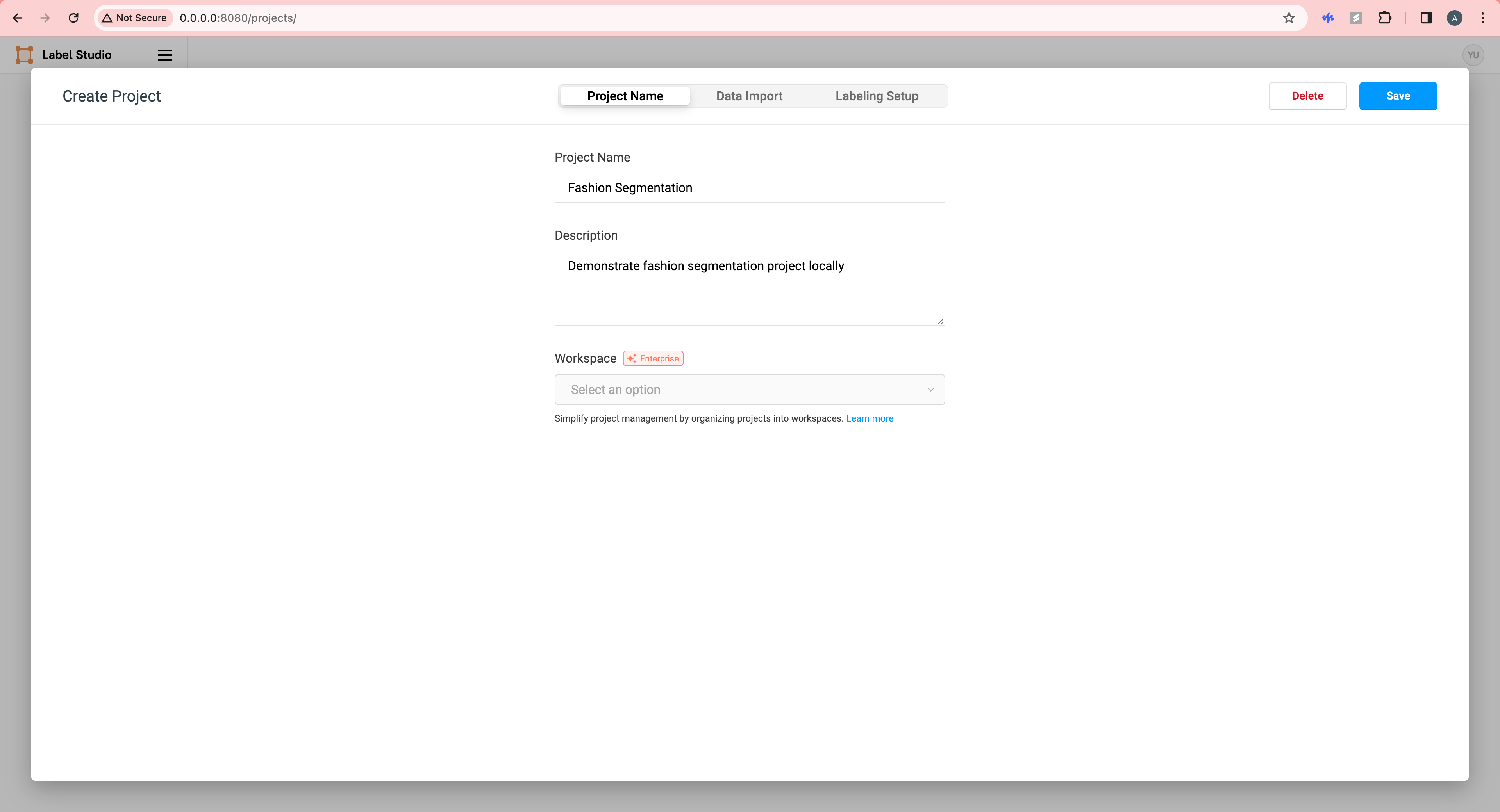Click the Label Studio logo icon
The image size is (1500, 812).
(24, 55)
